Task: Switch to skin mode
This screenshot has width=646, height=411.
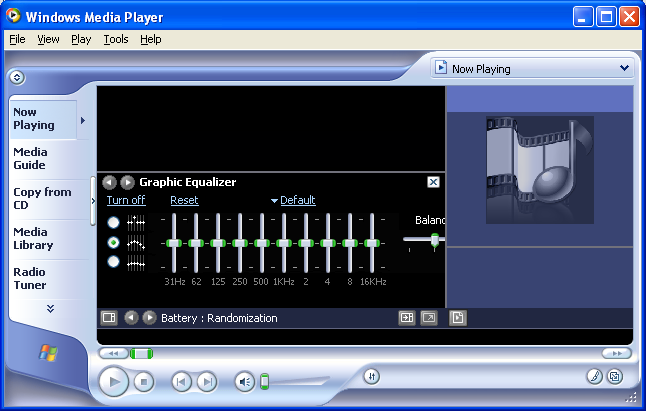Action: point(615,377)
